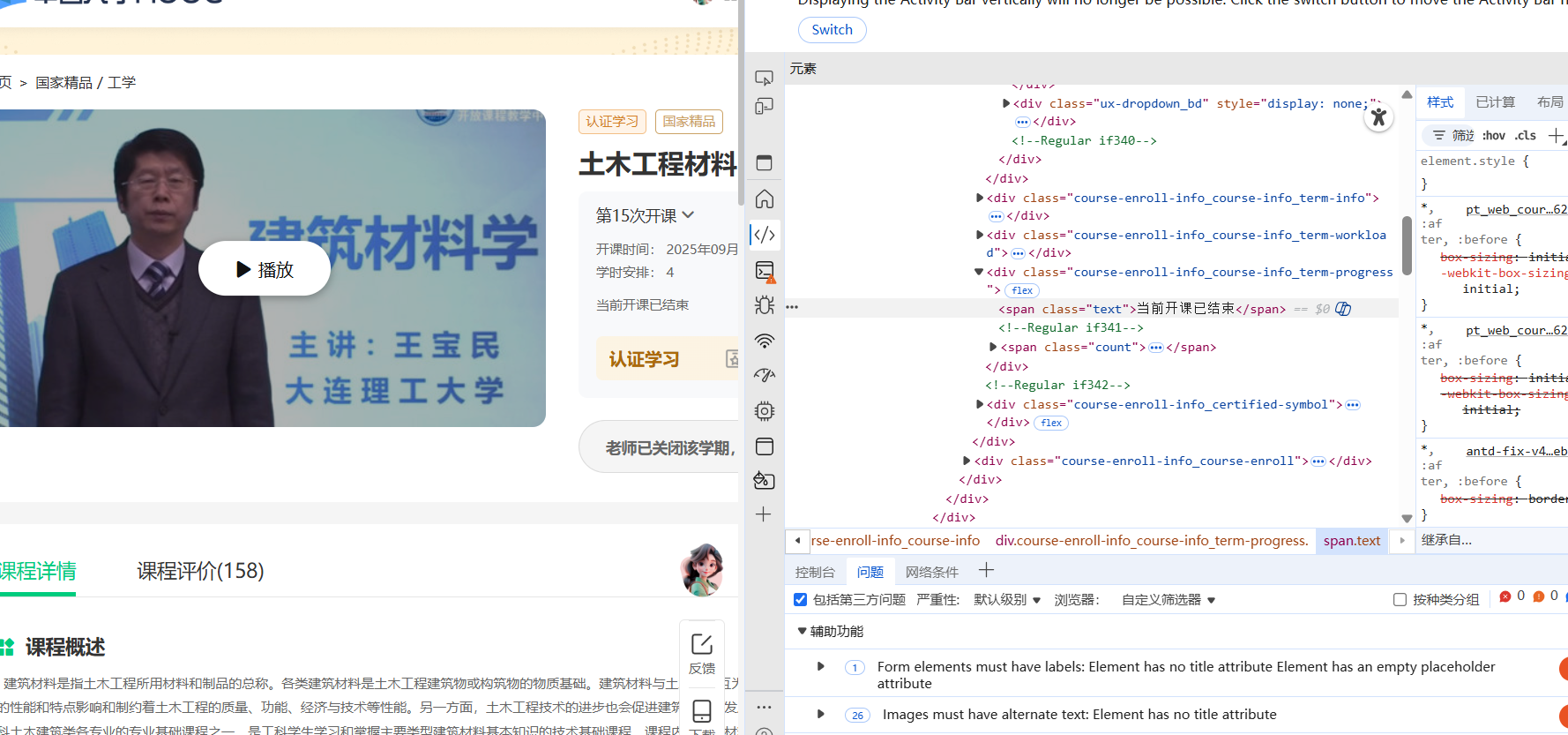Click the copy icon after selected span
1568x735 pixels.
point(1343,309)
